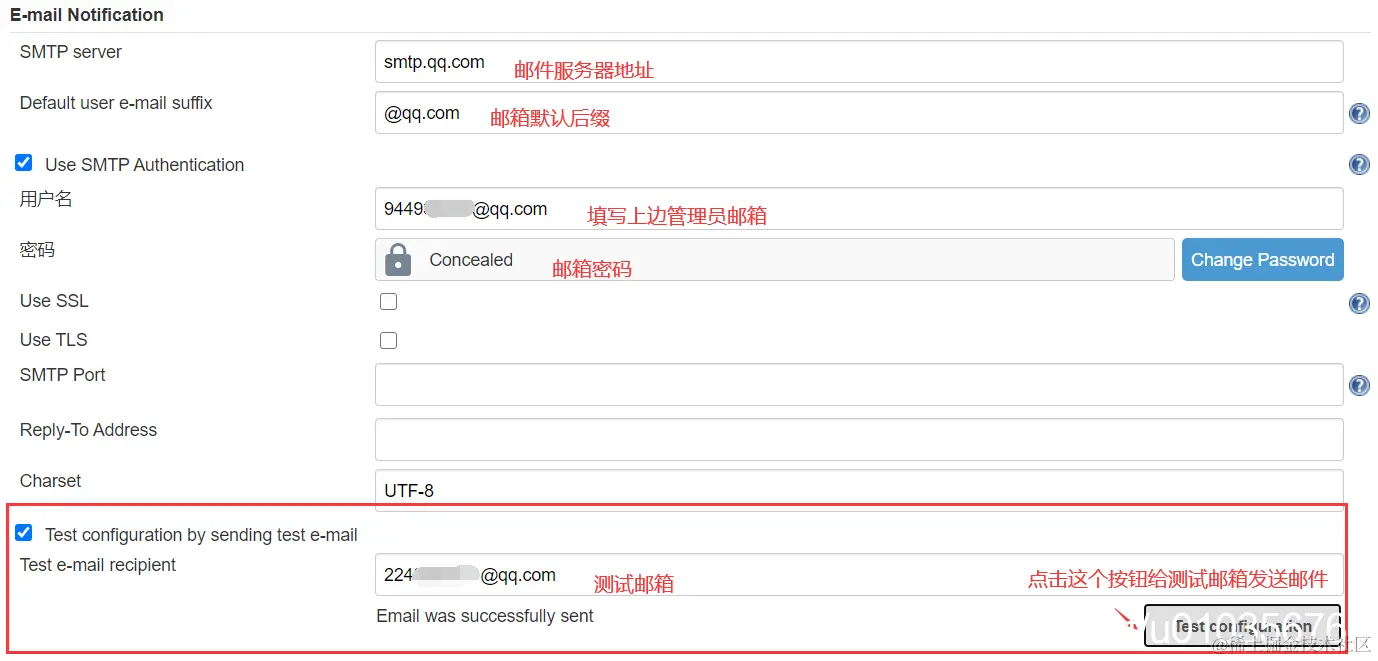This screenshot has height=661, width=1378.
Task: Click the 'Default user e-mail suffix' label
Action: [116, 103]
